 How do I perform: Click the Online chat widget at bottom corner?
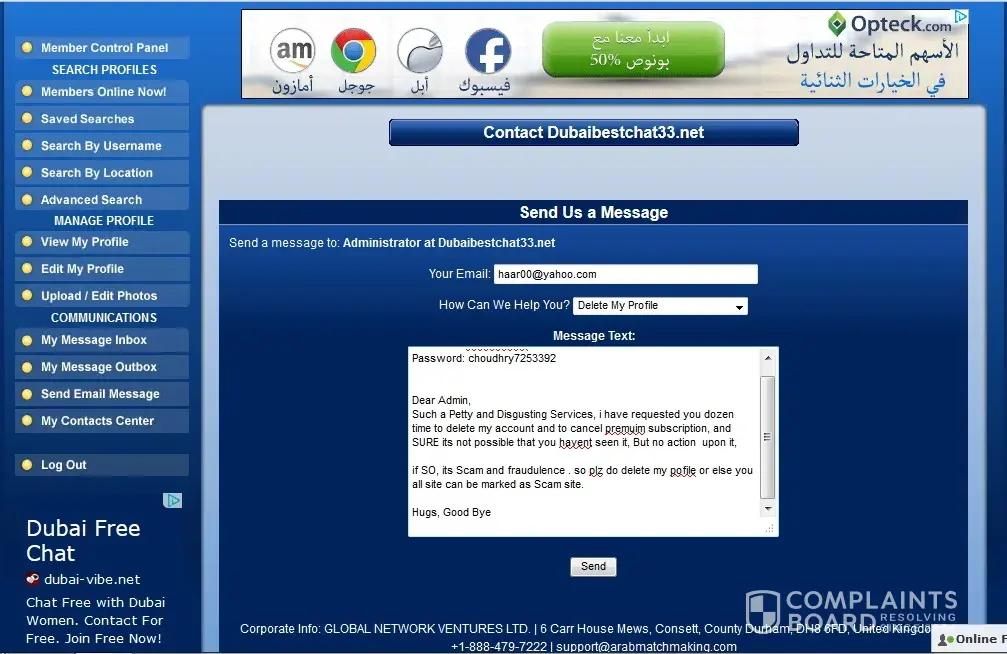click(970, 639)
